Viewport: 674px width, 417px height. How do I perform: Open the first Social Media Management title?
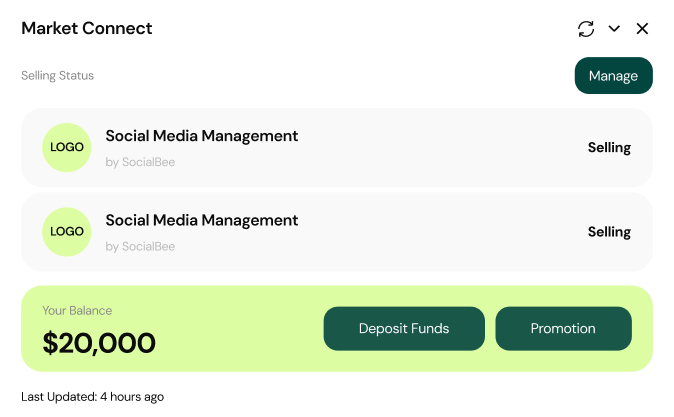tap(202, 136)
